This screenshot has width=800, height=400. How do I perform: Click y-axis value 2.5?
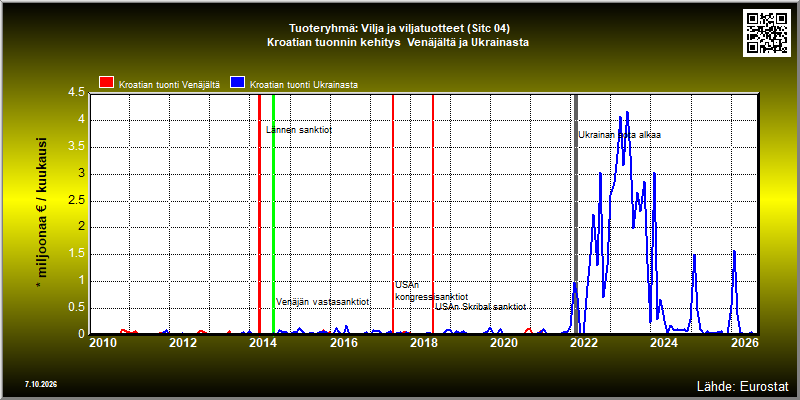pyautogui.click(x=77, y=201)
